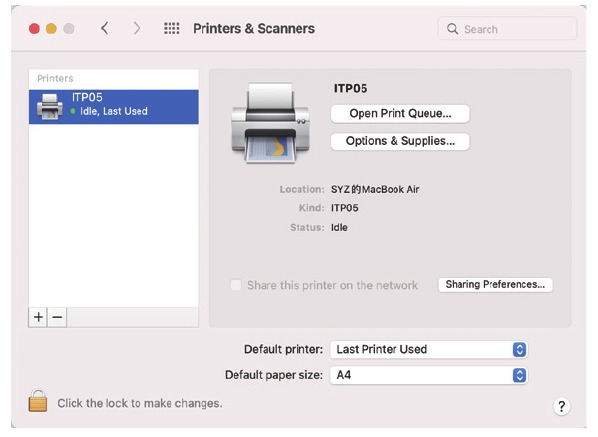Go back with the left chevron
The height and width of the screenshot is (437, 598).
coord(104,28)
